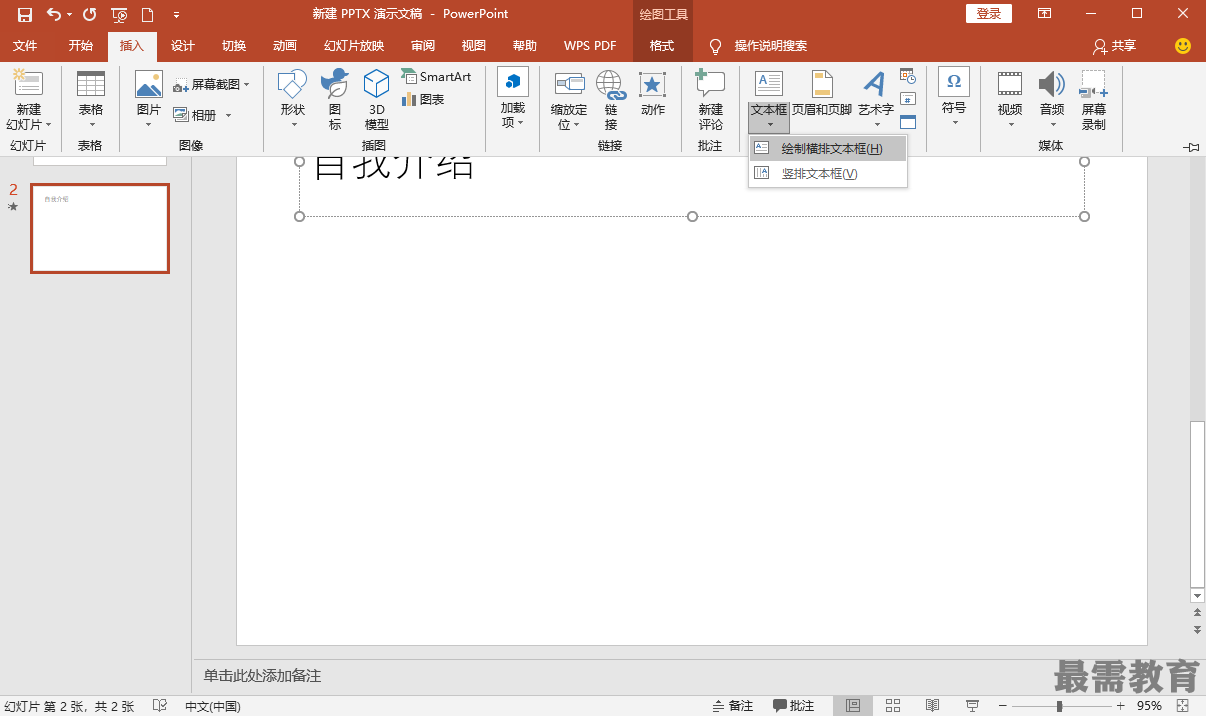Open the 幻灯片放映 tab
The image size is (1206, 716).
tap(354, 46)
